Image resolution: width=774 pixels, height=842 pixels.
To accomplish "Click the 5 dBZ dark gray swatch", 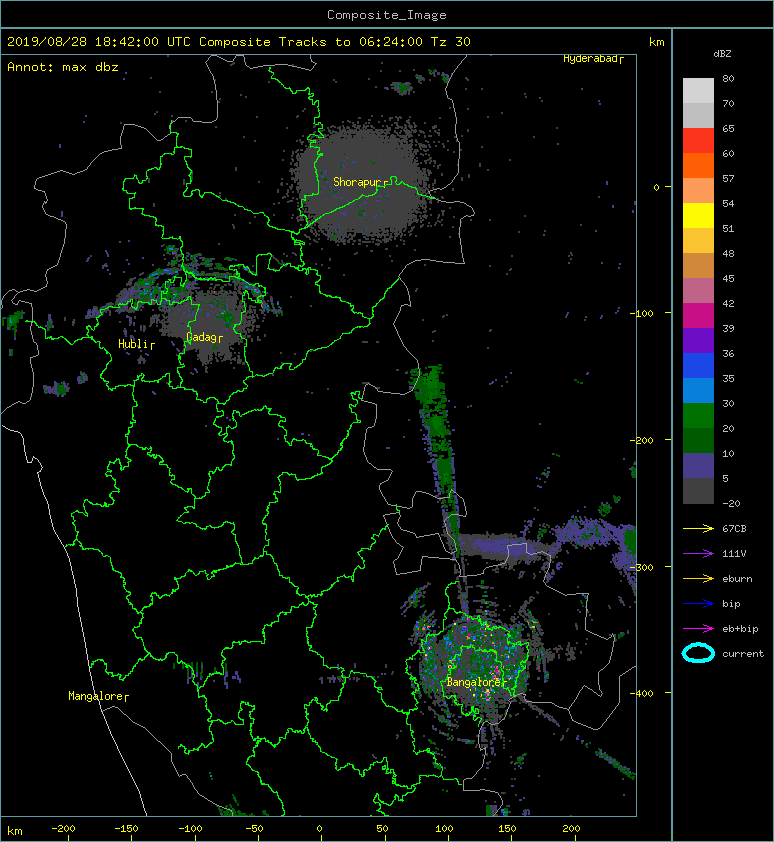I will pyautogui.click(x=698, y=491).
